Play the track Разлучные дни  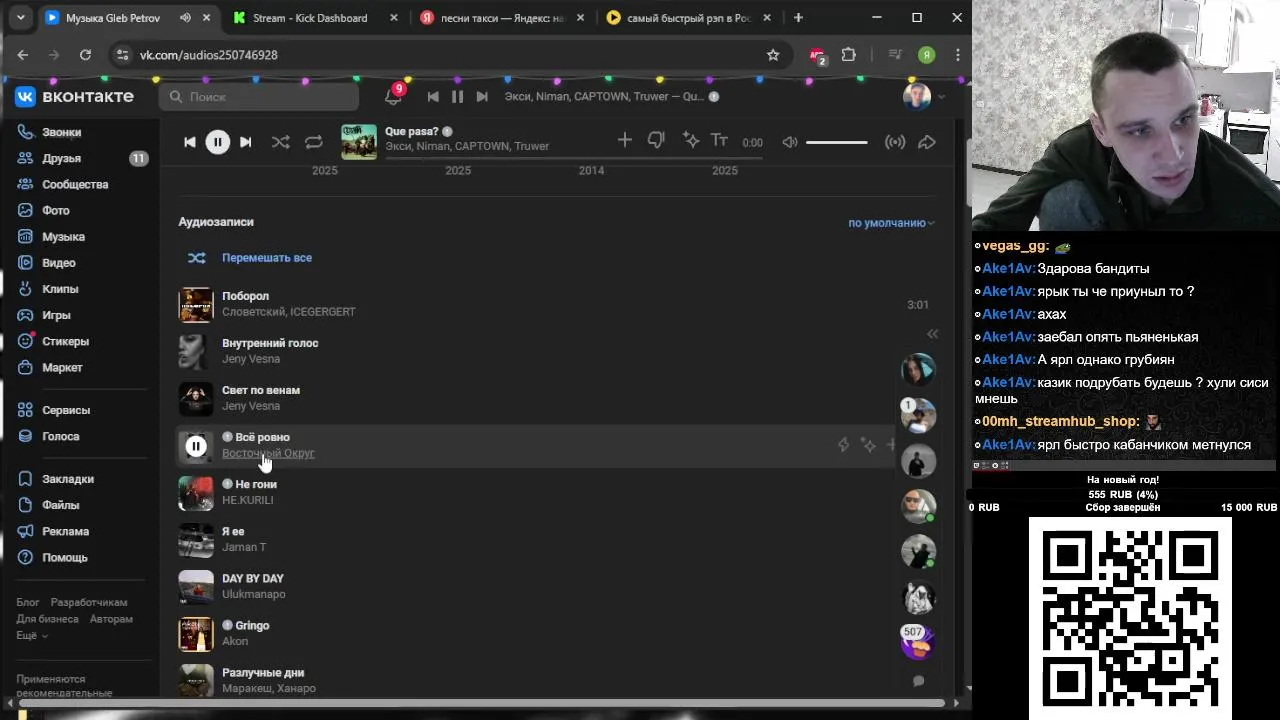point(196,680)
